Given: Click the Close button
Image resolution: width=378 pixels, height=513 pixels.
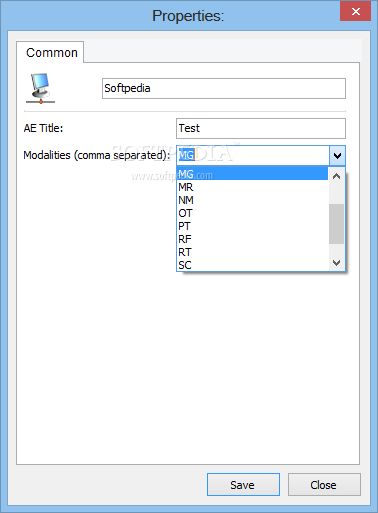Looking at the screenshot, I should (324, 485).
